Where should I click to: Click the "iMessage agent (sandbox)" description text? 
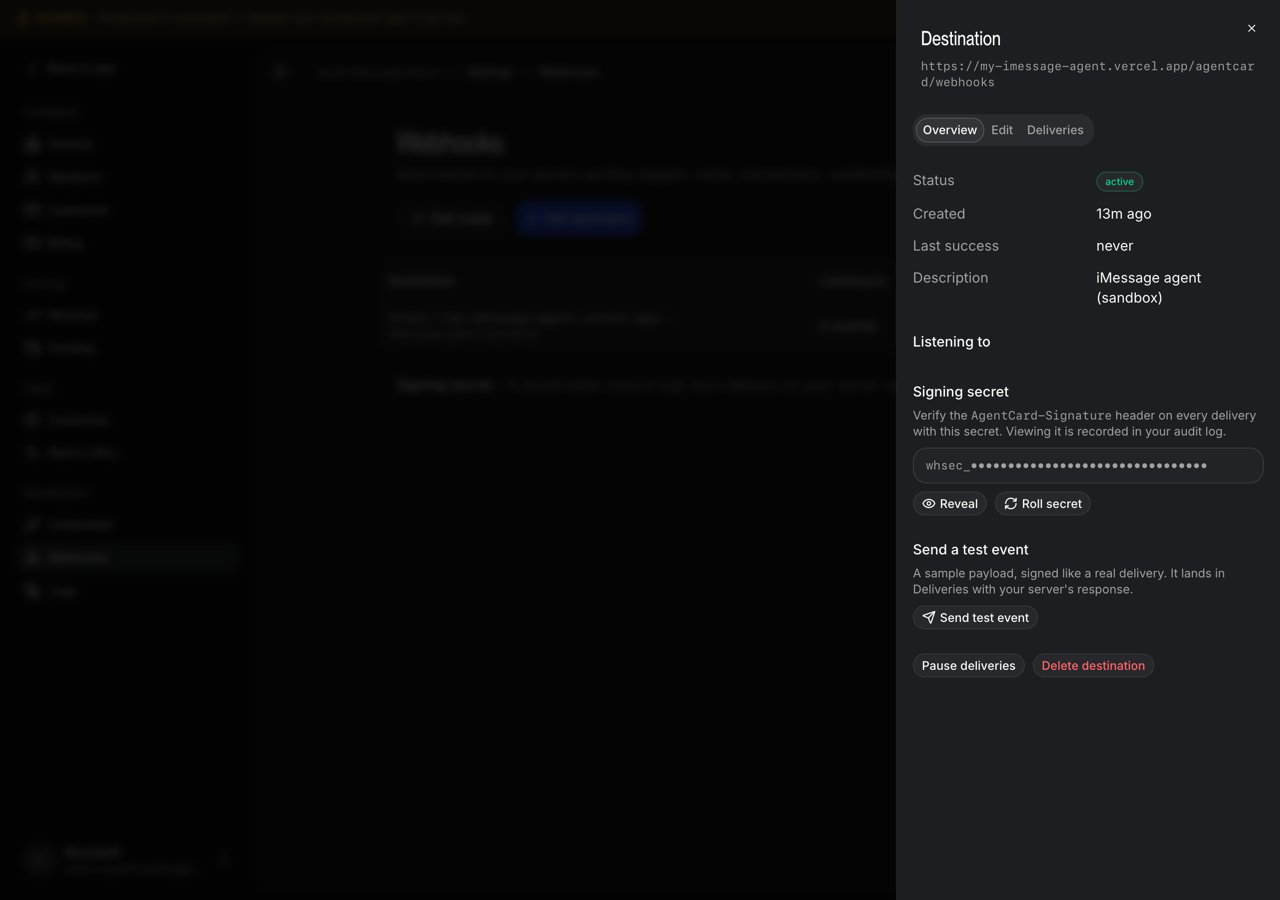pyautogui.click(x=1148, y=288)
